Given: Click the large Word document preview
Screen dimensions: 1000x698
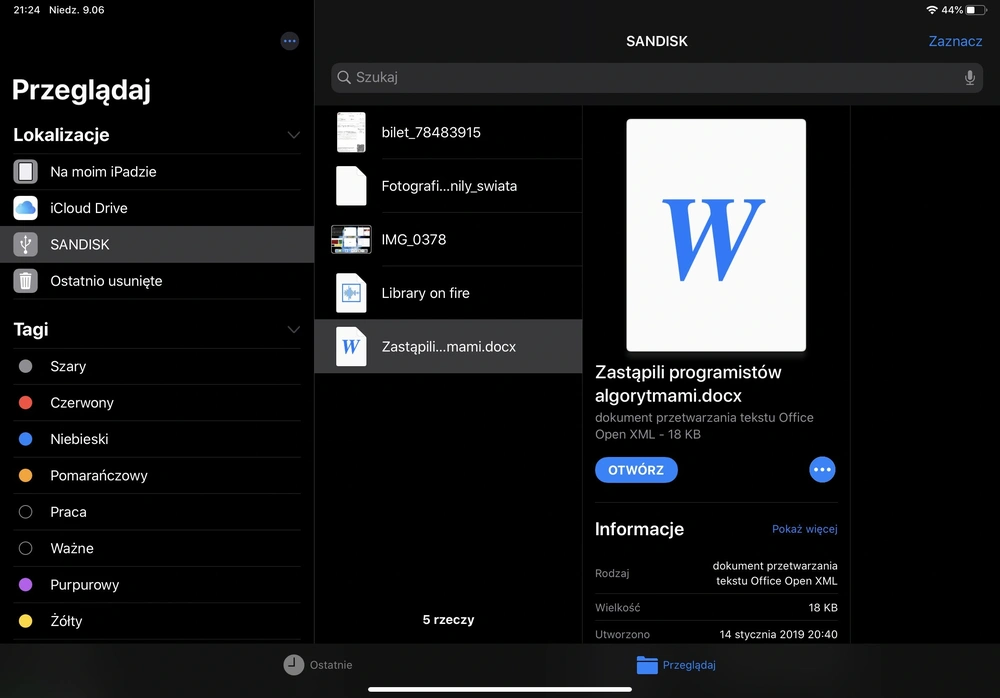Looking at the screenshot, I should (716, 235).
